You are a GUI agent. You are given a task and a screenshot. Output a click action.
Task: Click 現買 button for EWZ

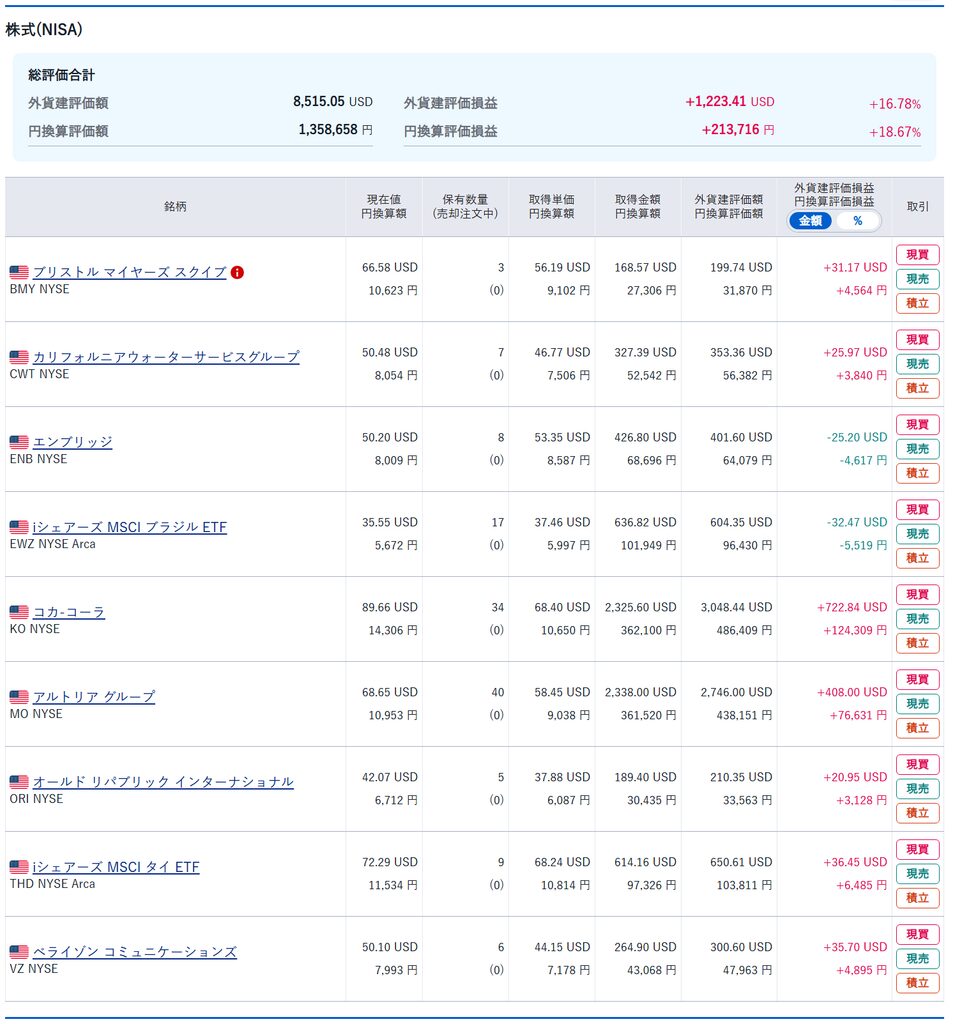[x=917, y=509]
